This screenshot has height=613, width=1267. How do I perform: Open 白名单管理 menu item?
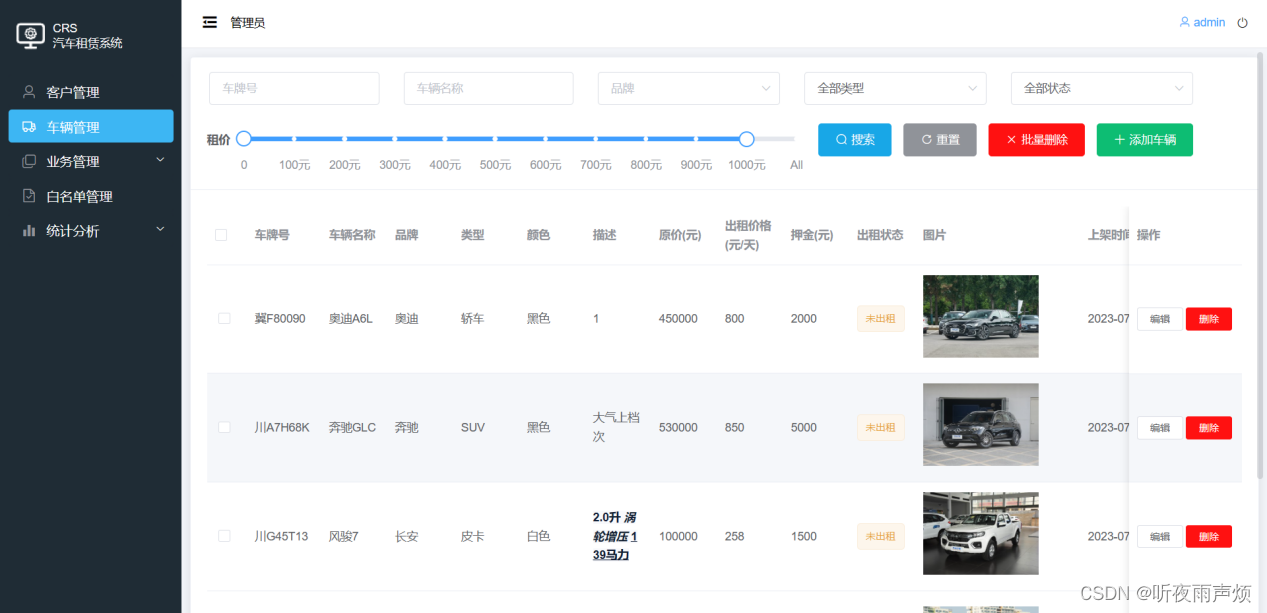[91, 196]
